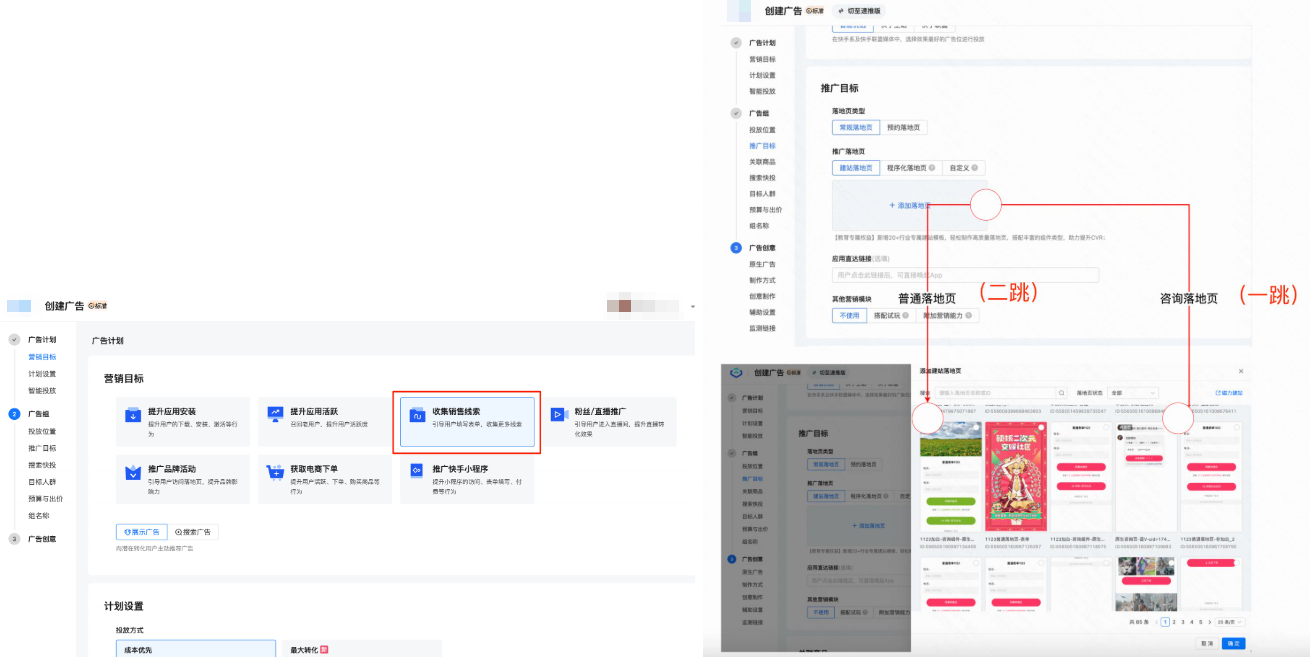Go to page 2 in pagination
Viewport: 1310px width, 658px height.
point(1175,622)
